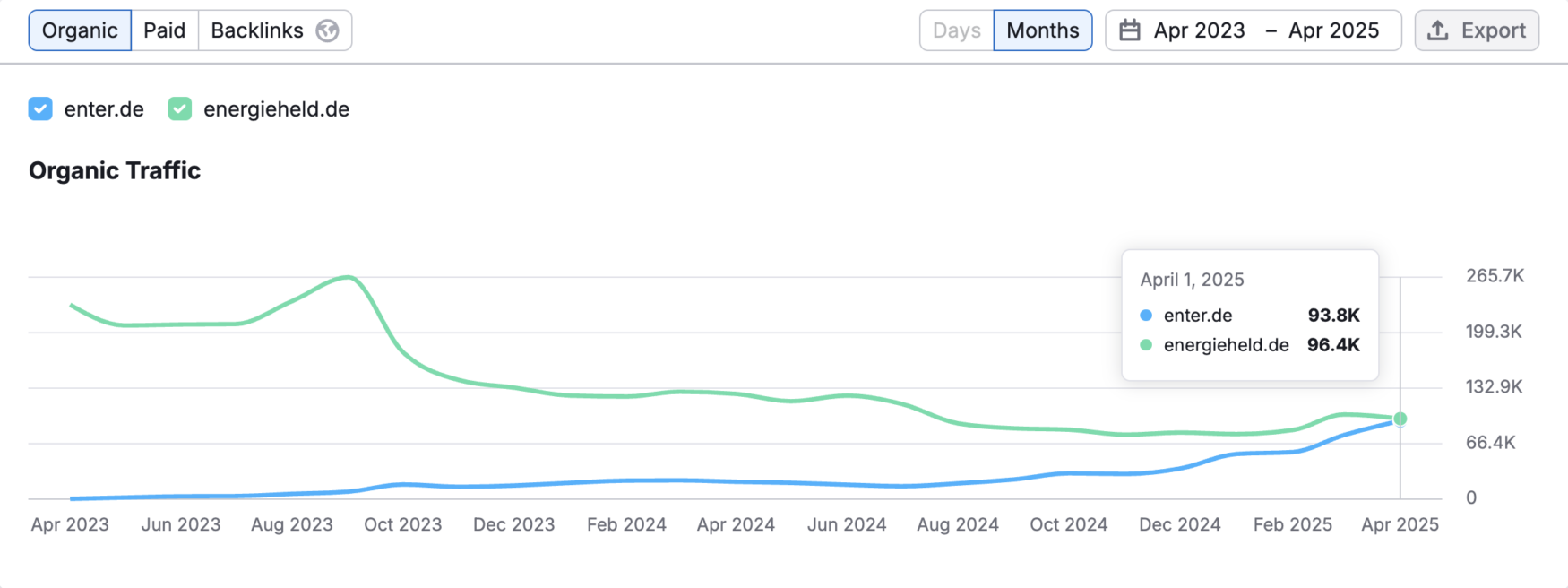Click the green line peak near Sep 2023
Viewport: 1568px width, 588px height.
[348, 277]
